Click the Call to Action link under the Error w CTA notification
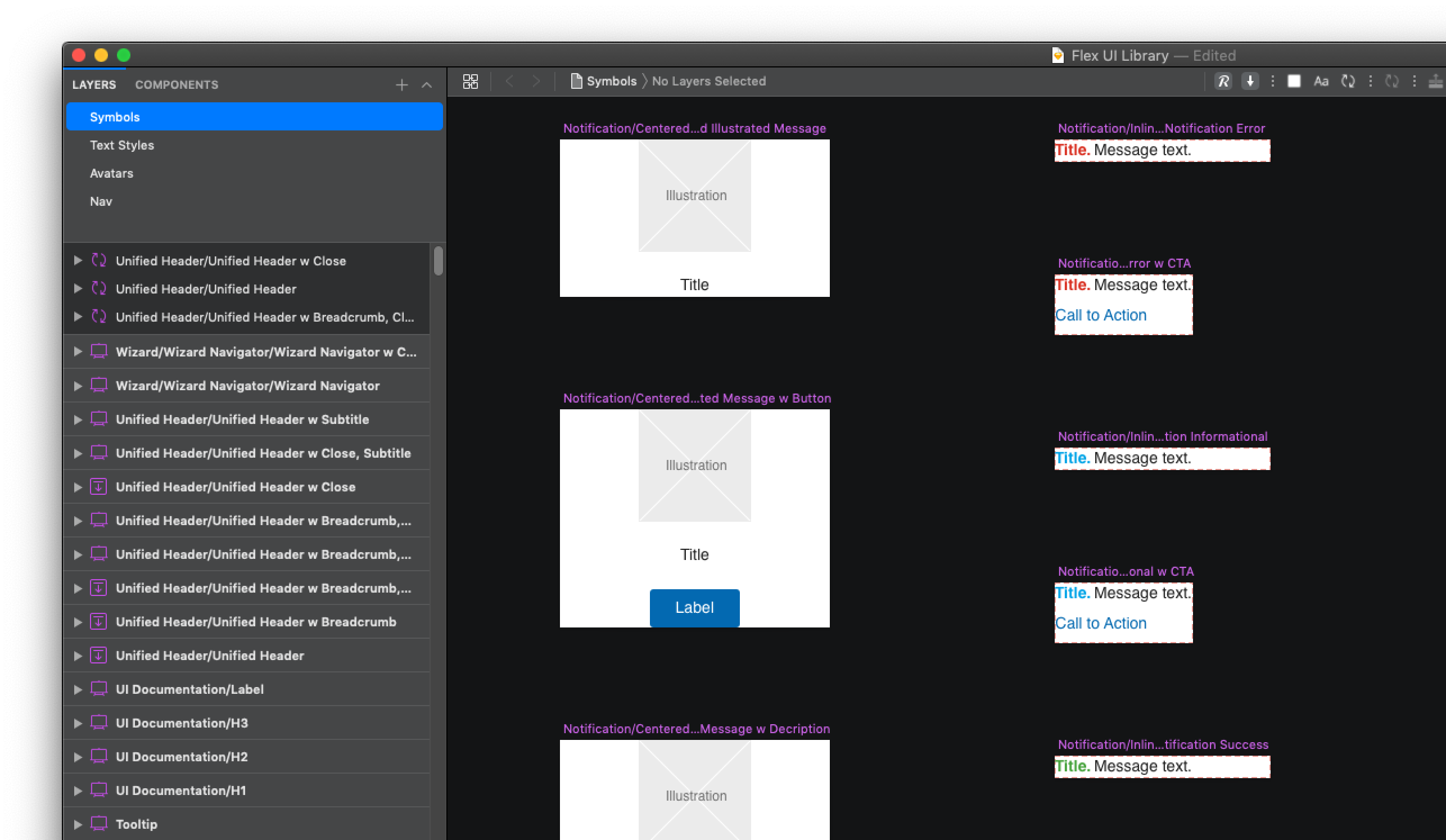 click(x=1101, y=315)
